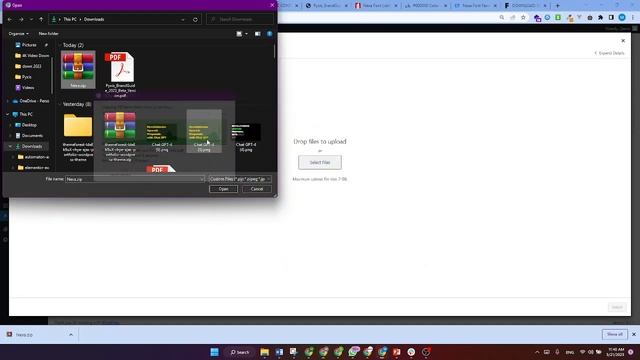Share this page icon in Chrome
Screen dimensions: 640x360
[x=513, y=18]
